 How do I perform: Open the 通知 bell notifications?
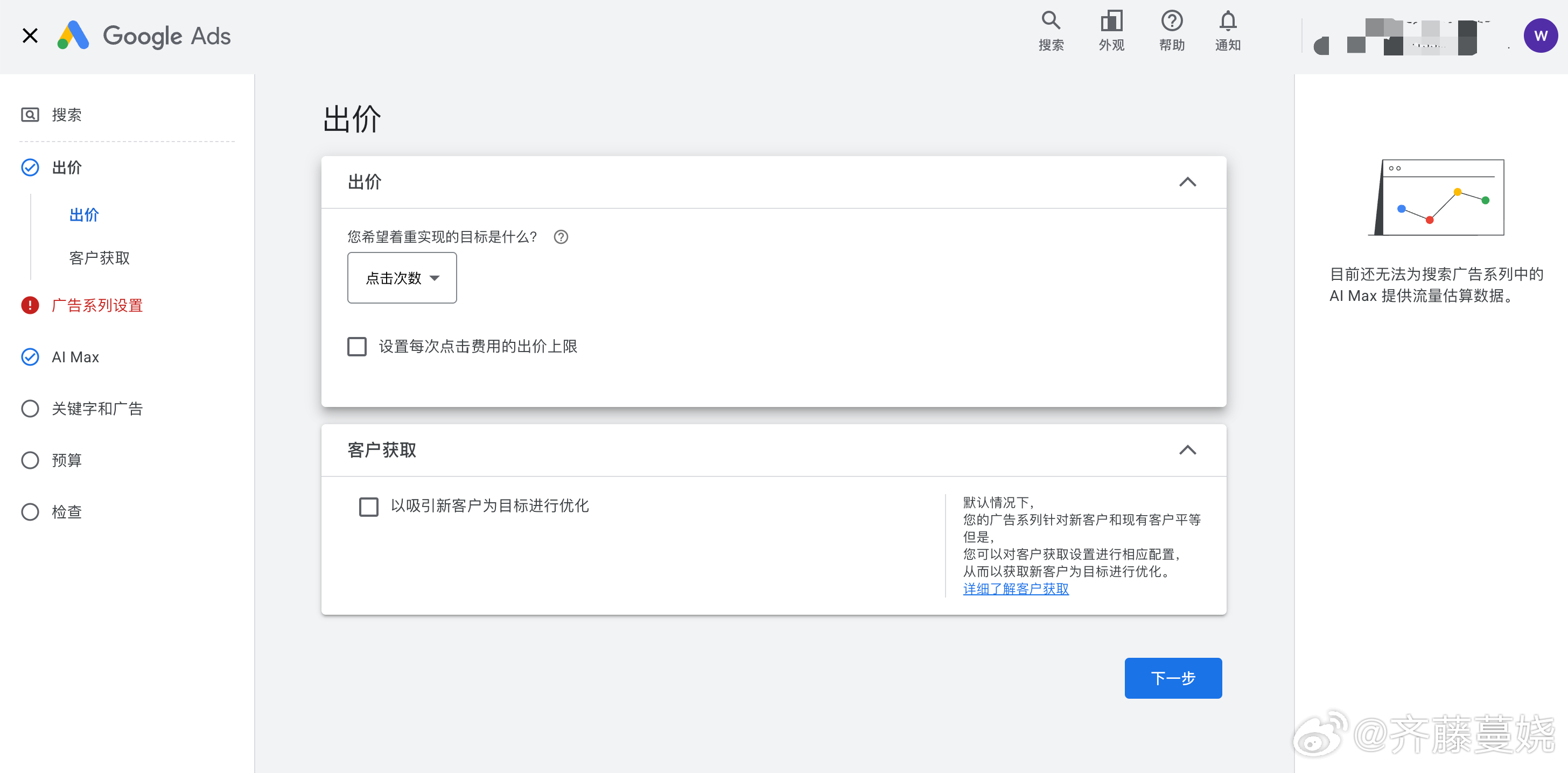coord(1228,31)
